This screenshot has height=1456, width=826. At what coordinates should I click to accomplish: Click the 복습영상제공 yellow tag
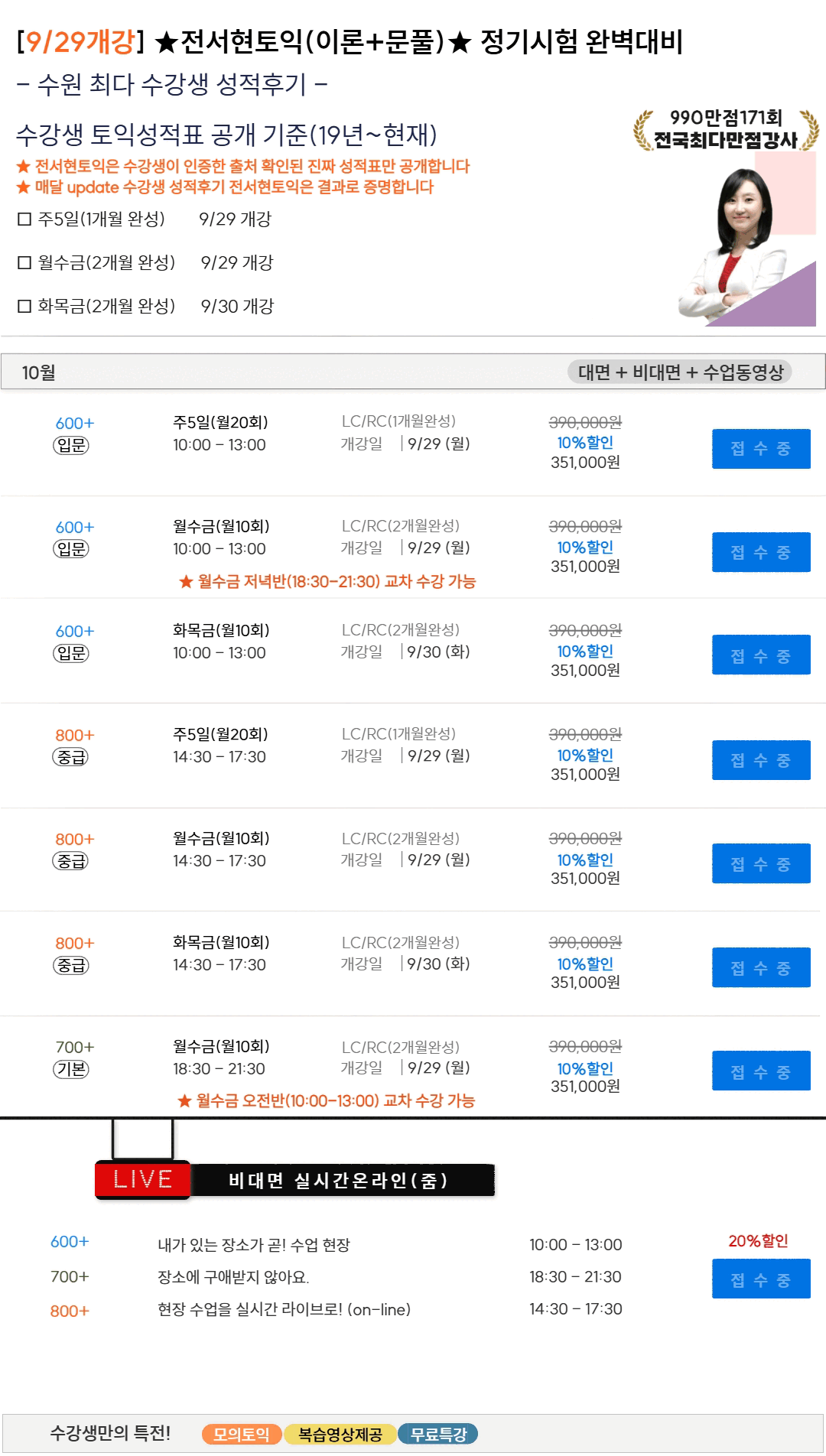[x=340, y=1434]
